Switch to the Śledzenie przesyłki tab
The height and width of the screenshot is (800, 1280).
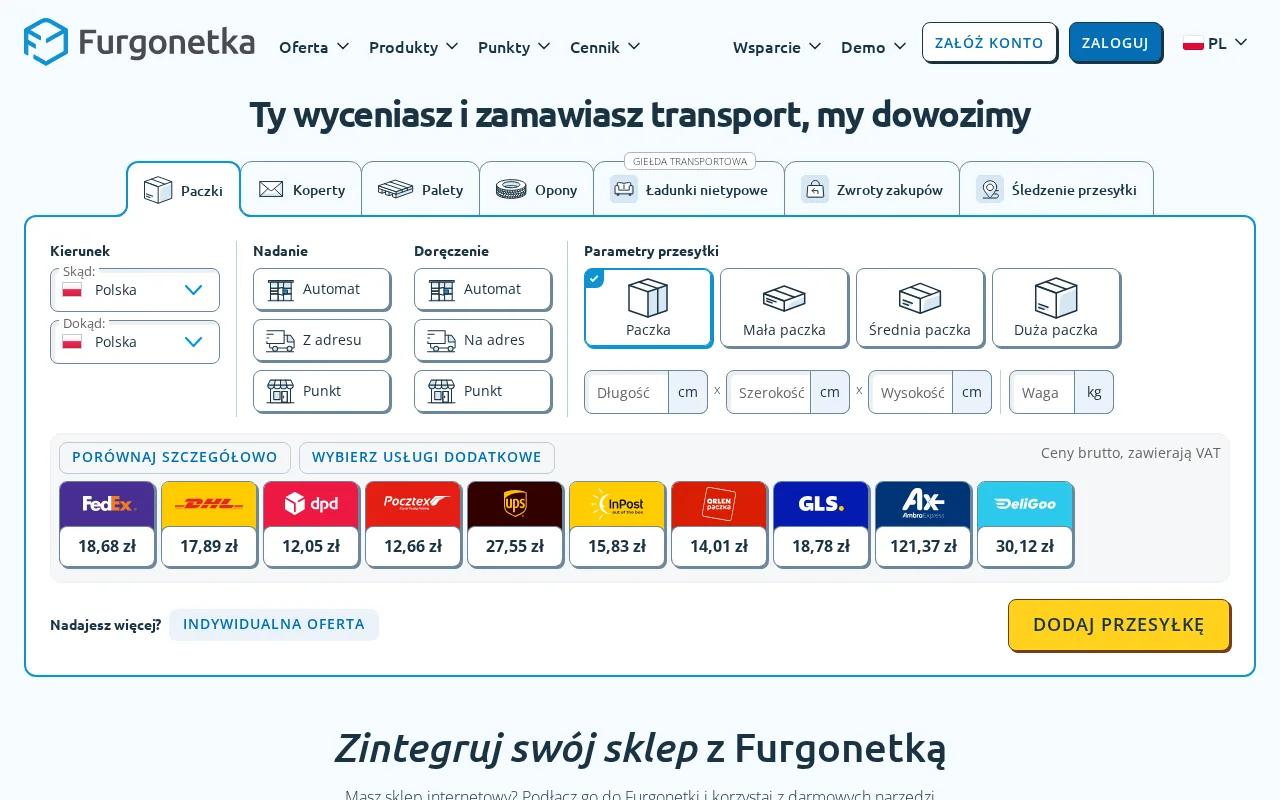click(1057, 189)
